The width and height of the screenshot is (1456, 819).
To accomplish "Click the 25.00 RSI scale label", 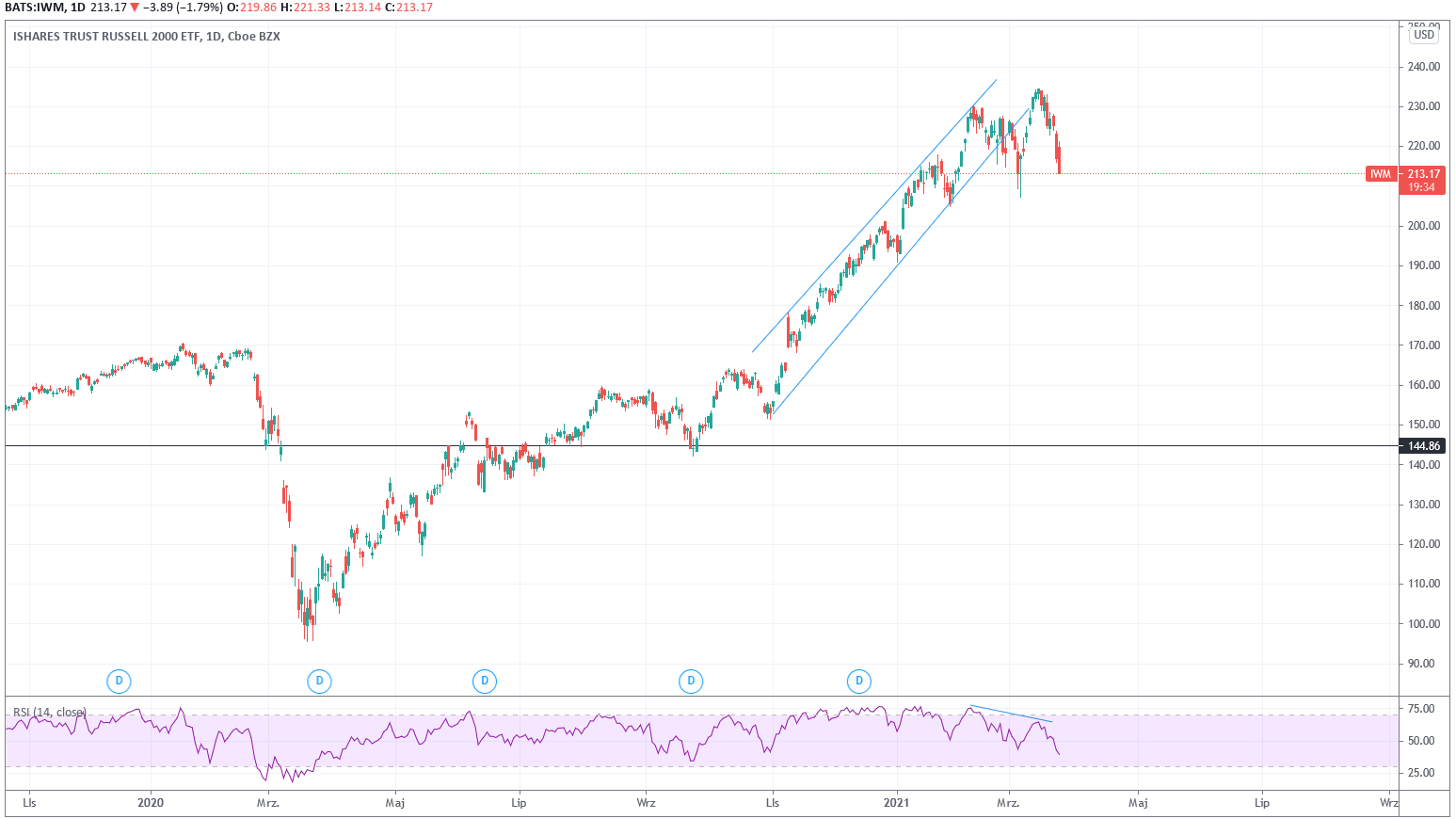I will [x=1421, y=773].
